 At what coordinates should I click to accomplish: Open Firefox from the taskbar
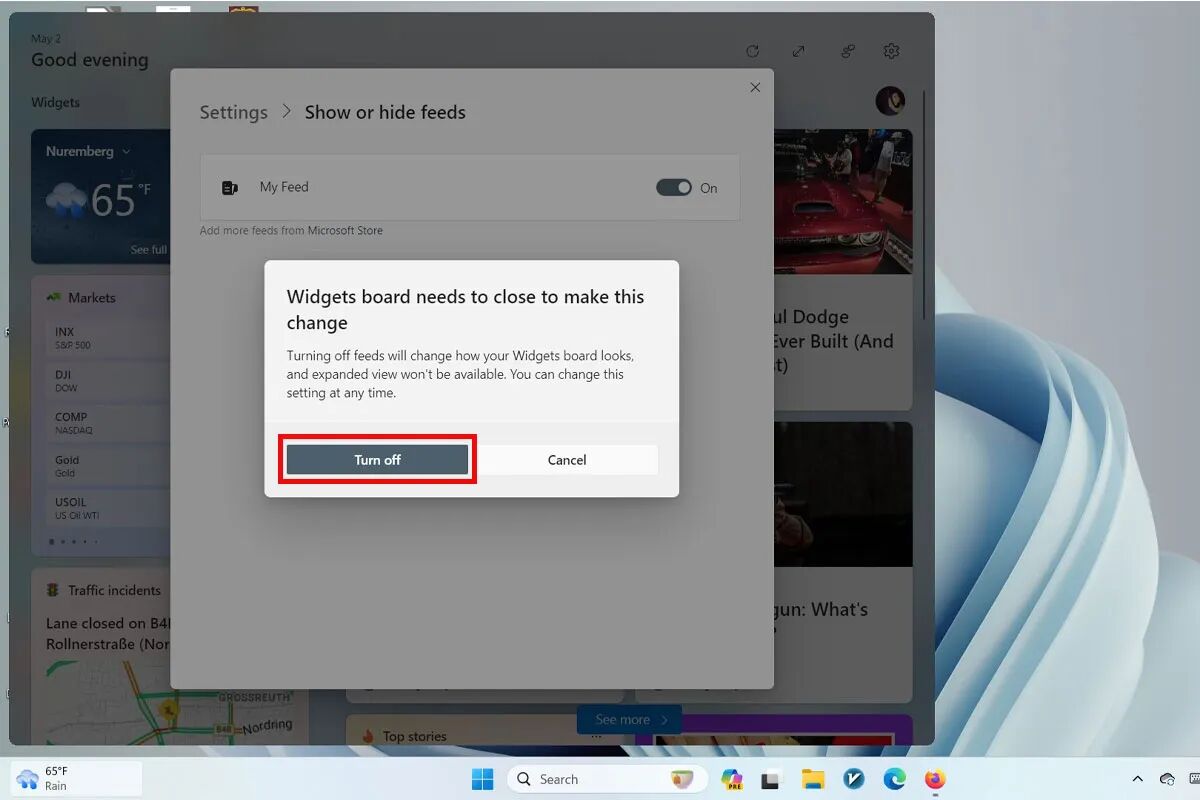935,779
